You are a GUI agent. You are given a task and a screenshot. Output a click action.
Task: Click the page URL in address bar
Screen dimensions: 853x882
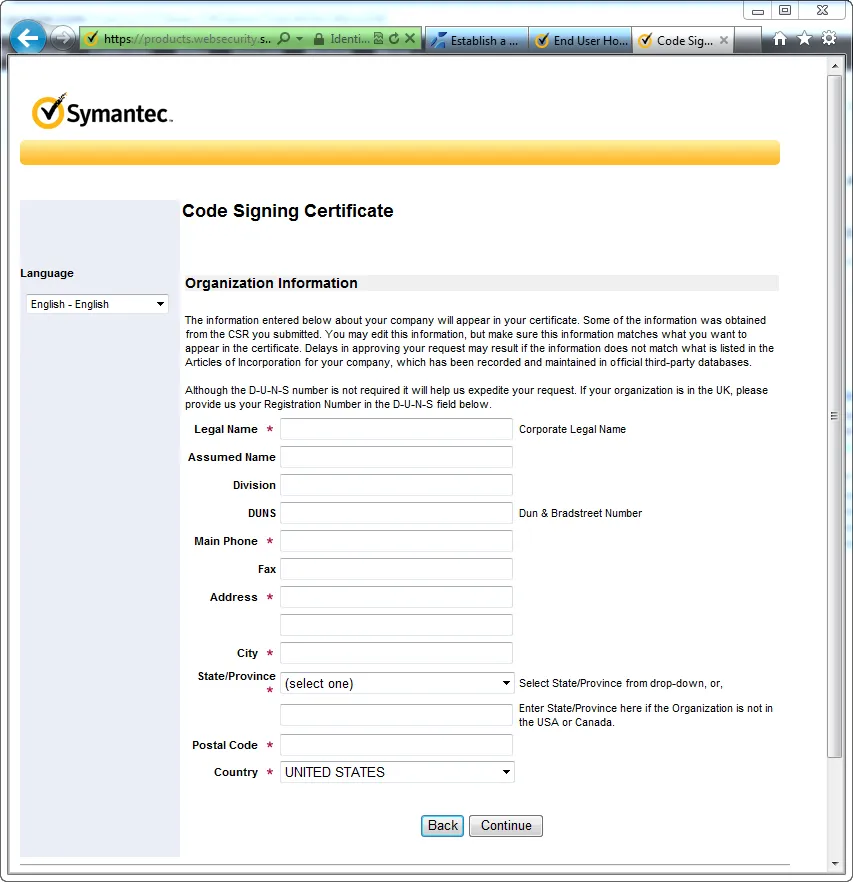(187, 39)
